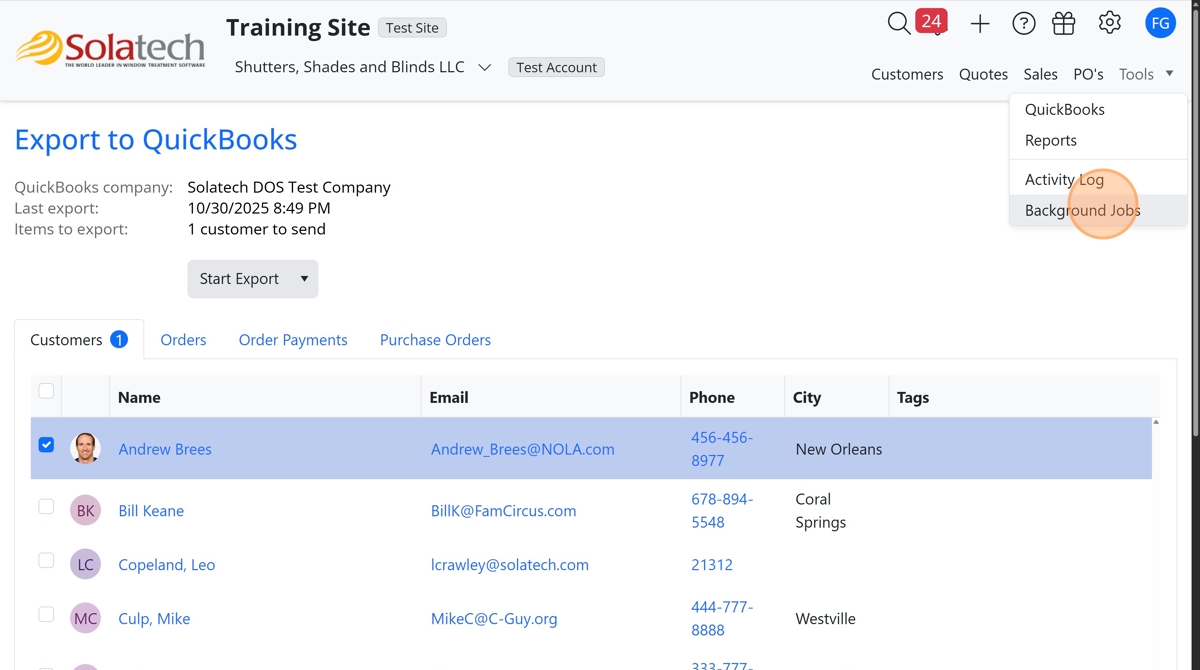Open the 24 notifications badge
The width and height of the screenshot is (1200, 670).
tap(931, 21)
